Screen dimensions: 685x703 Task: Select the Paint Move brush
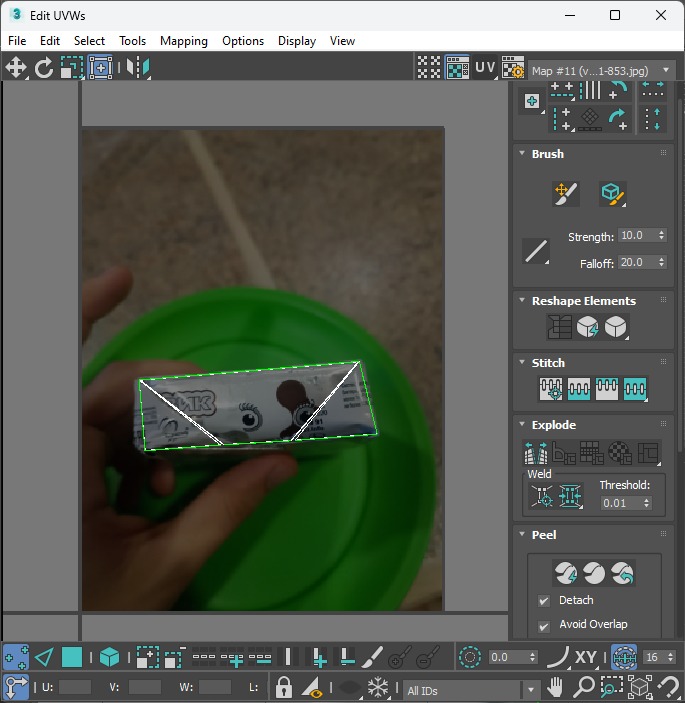[x=566, y=194]
